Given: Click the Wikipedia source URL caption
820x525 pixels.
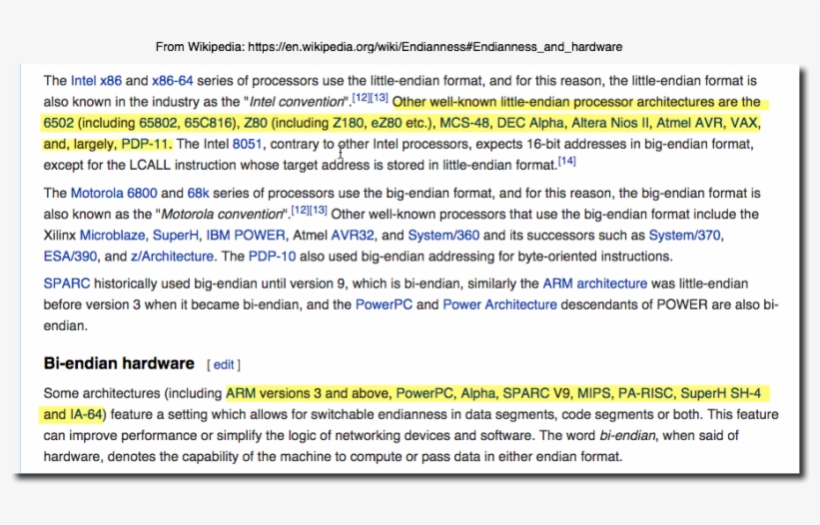Looking at the screenshot, I should coord(389,47).
